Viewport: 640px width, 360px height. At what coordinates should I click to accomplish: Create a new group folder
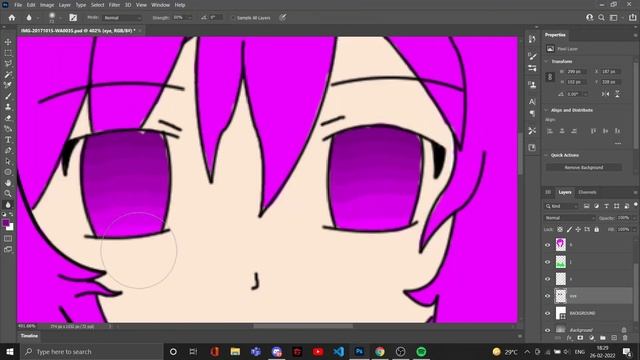pyautogui.click(x=603, y=338)
